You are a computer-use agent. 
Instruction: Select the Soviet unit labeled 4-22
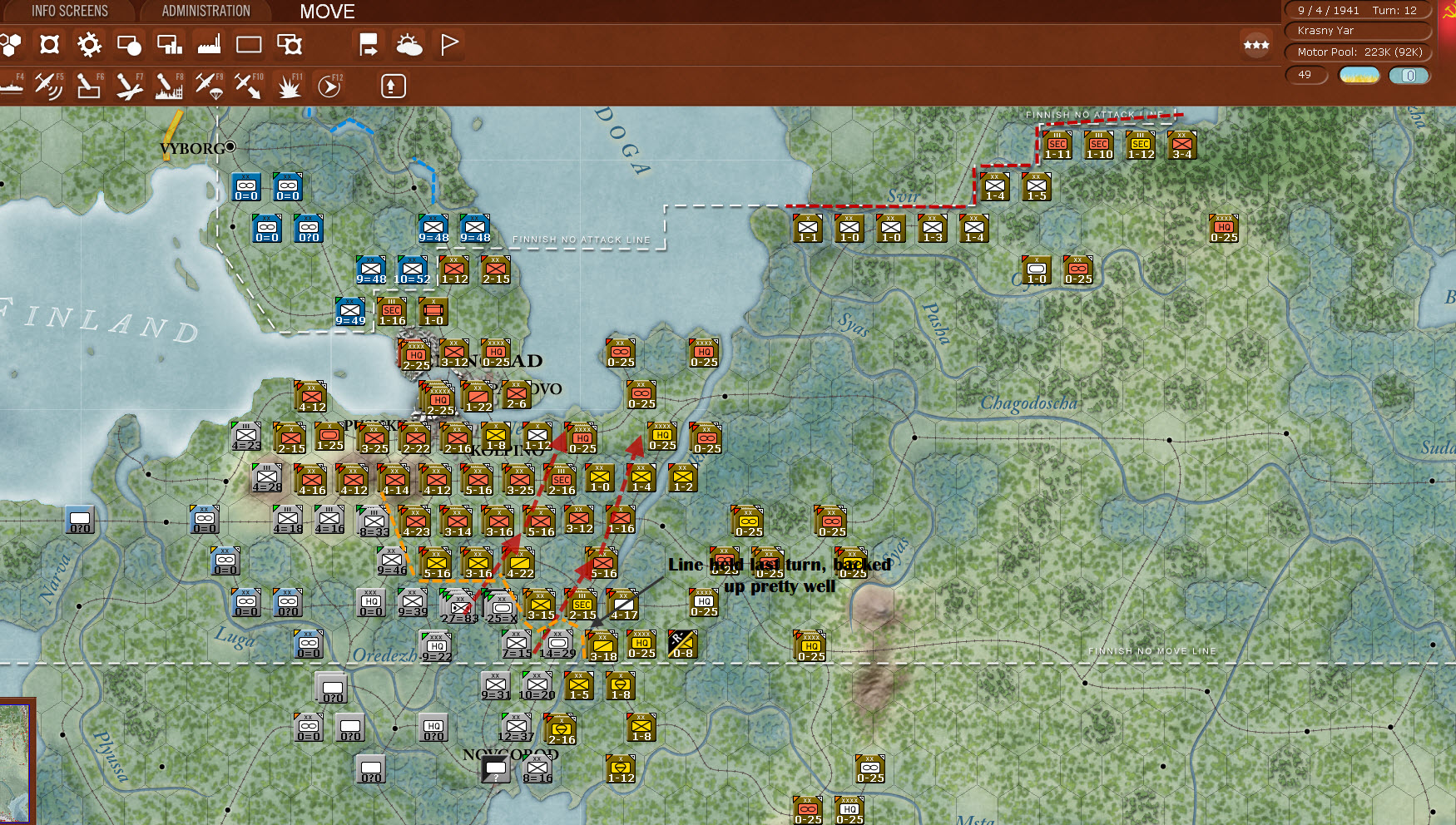520,564
